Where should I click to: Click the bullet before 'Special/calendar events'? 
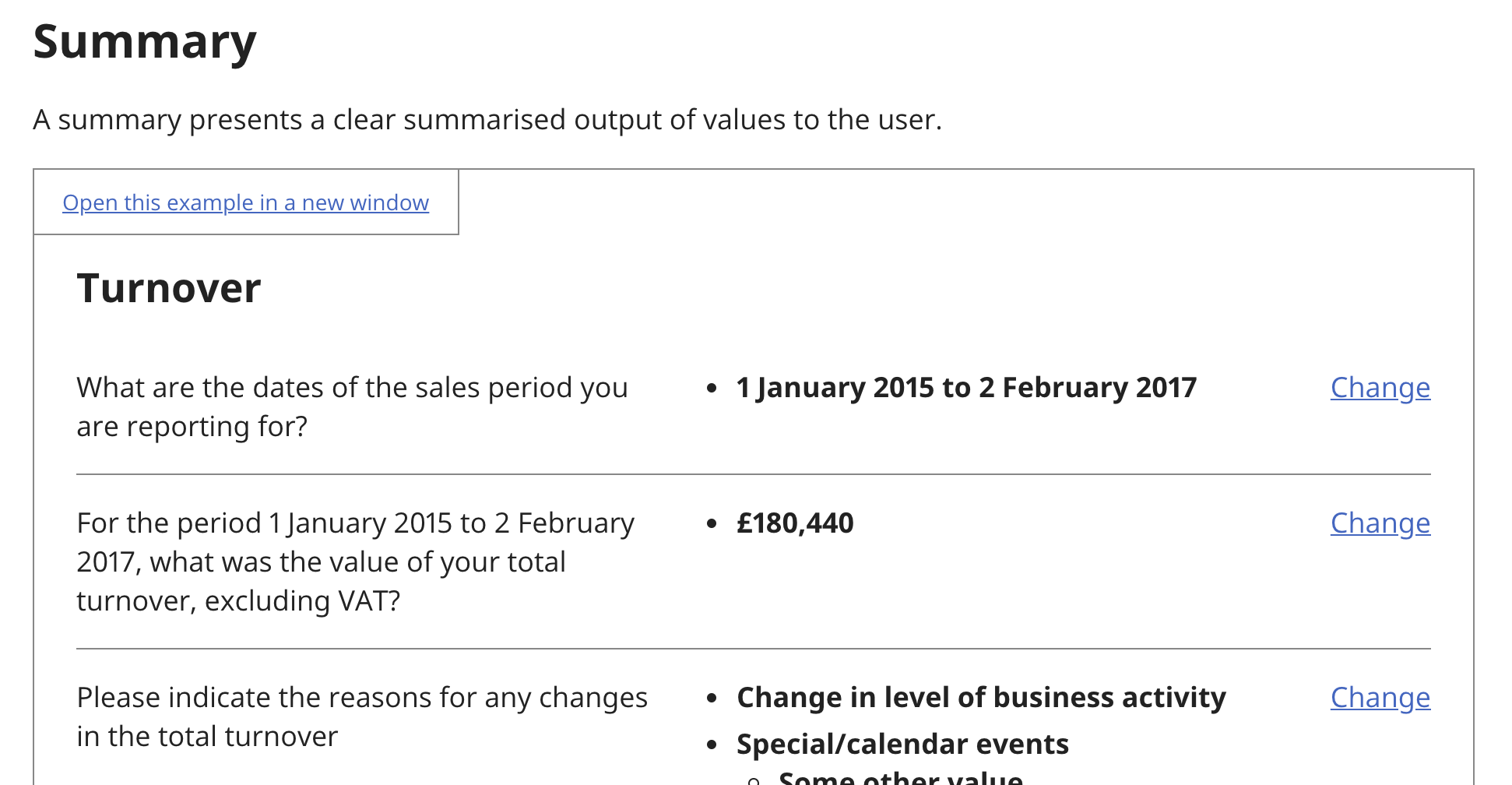click(712, 745)
